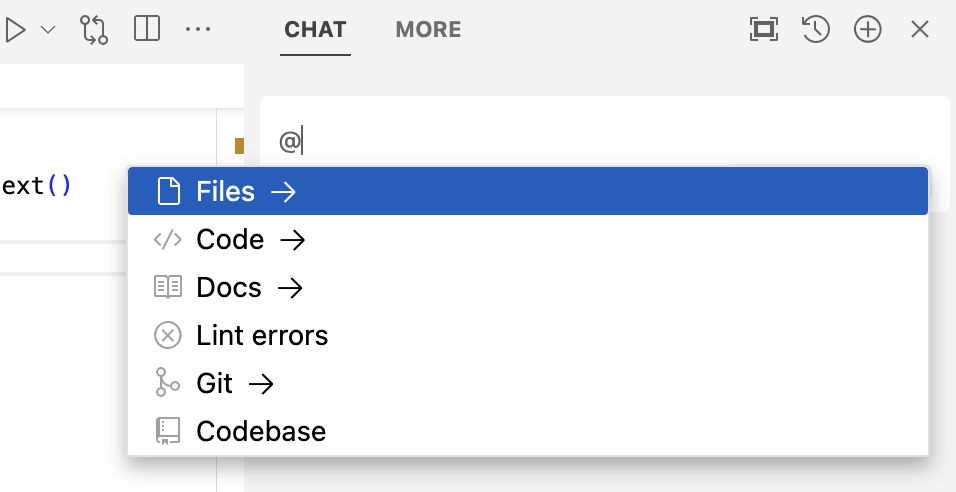This screenshot has height=492, width=956.
Task: Open chat history clock icon
Action: (816, 30)
